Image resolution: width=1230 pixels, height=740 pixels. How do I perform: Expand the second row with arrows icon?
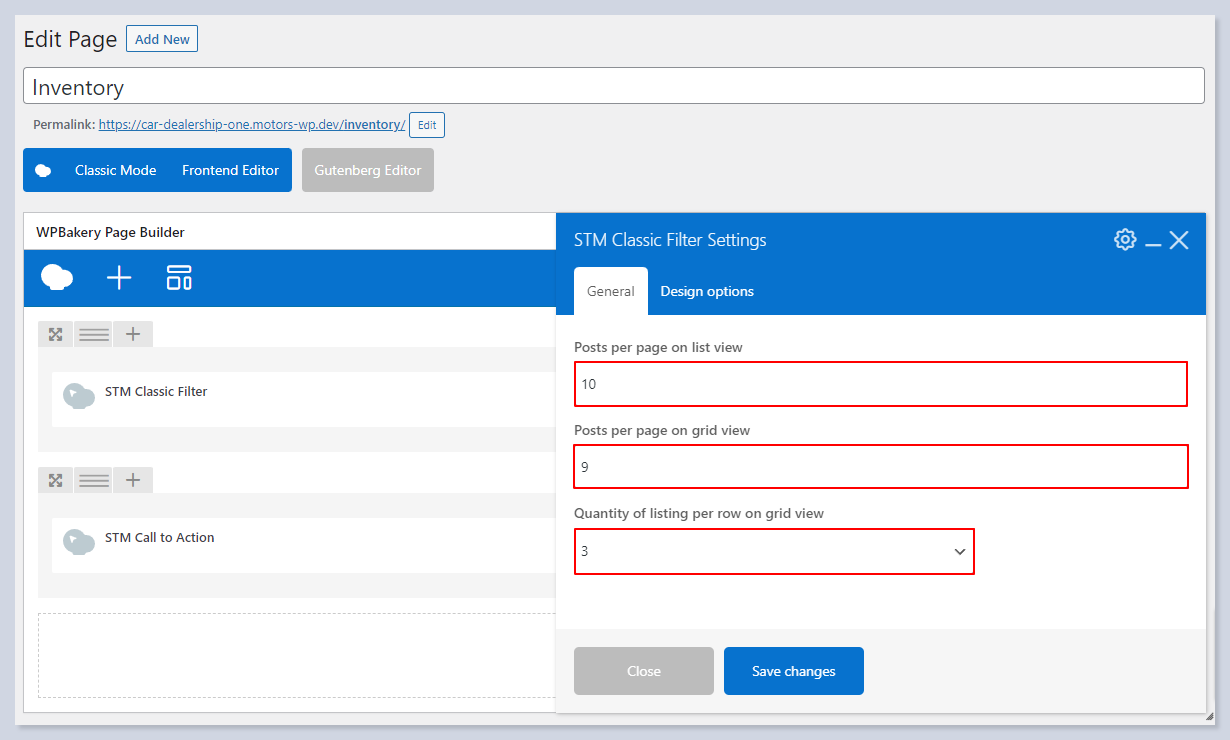coord(56,480)
